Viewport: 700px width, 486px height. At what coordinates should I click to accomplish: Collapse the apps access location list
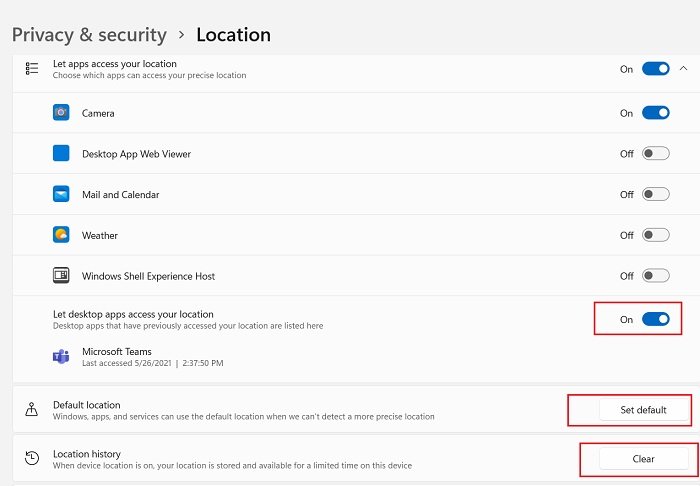(x=683, y=69)
